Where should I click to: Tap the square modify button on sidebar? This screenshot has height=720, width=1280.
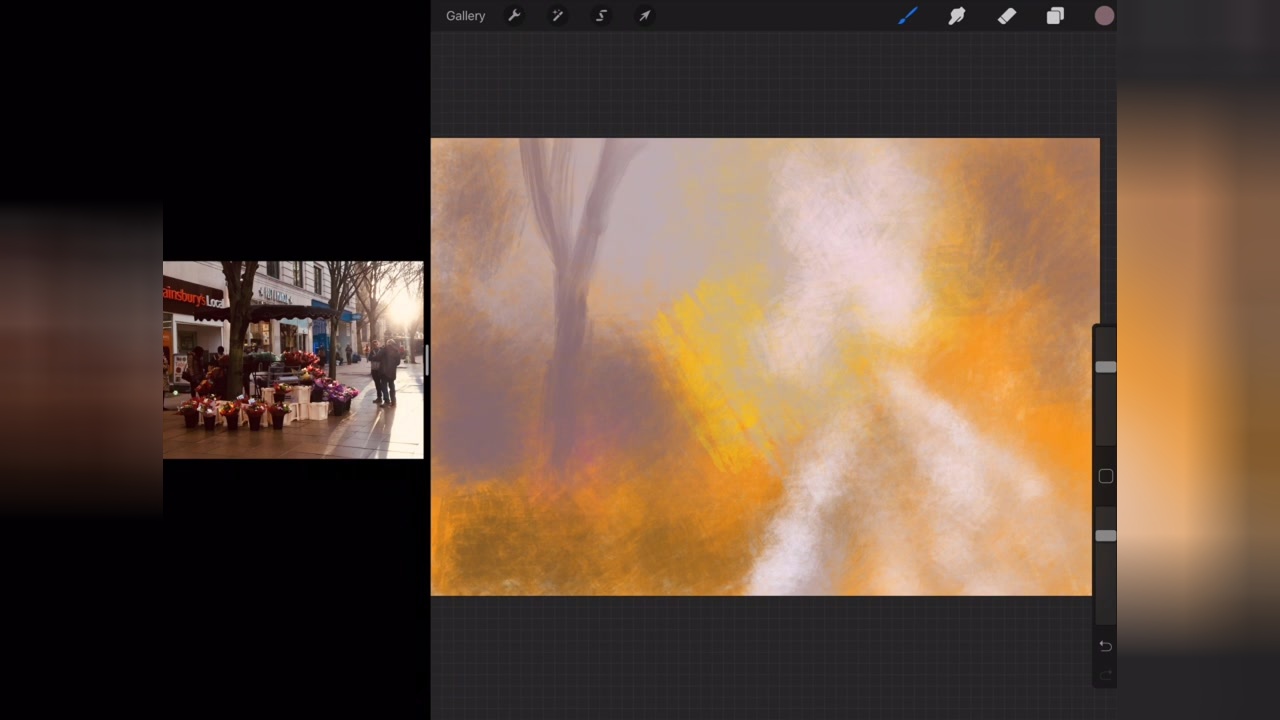[1106, 477]
